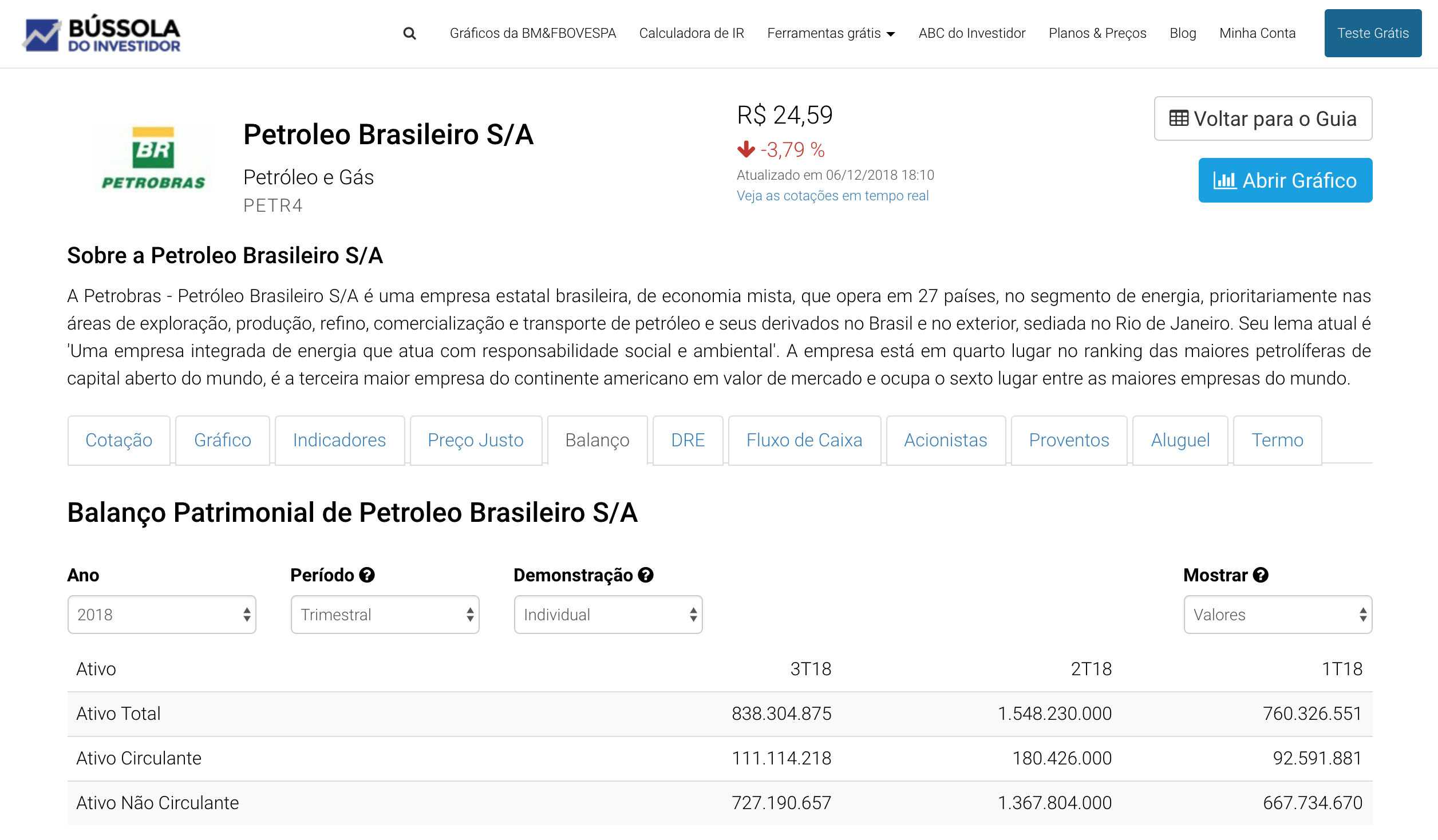Click the value 838.304.875
Screen dimensions: 1438x840
coord(781,714)
